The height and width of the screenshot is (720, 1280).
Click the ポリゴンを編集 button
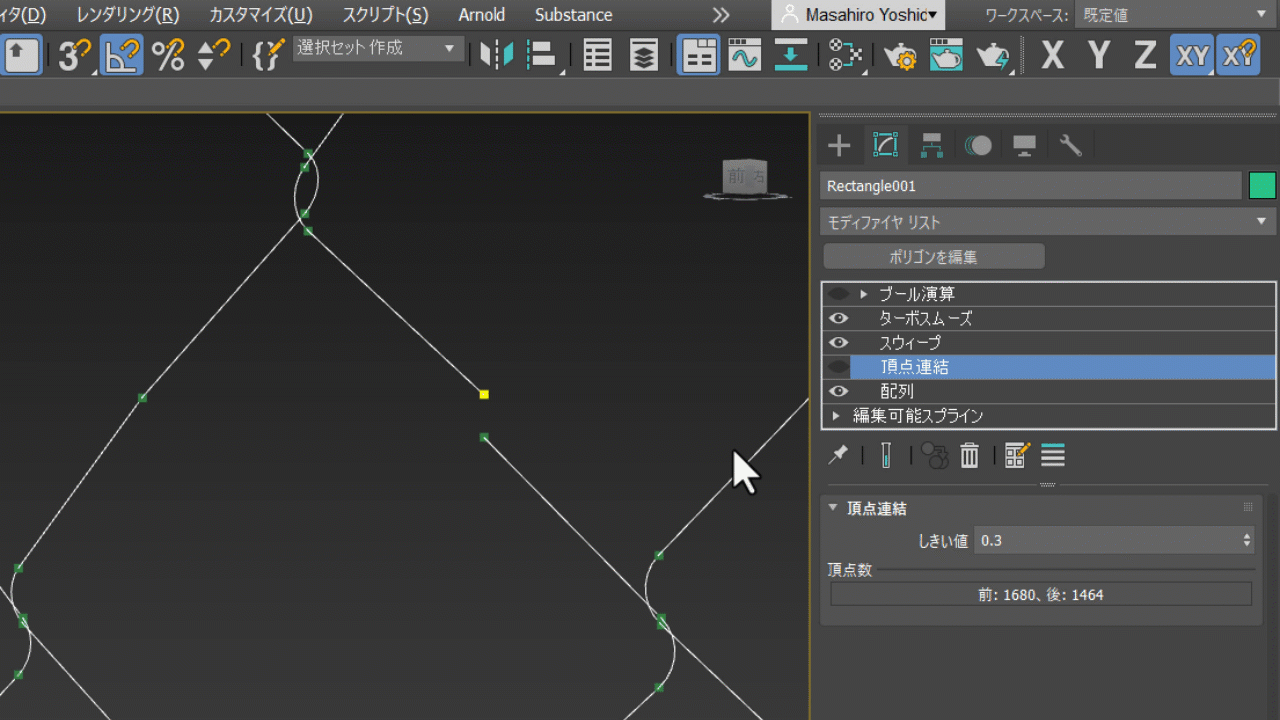934,257
